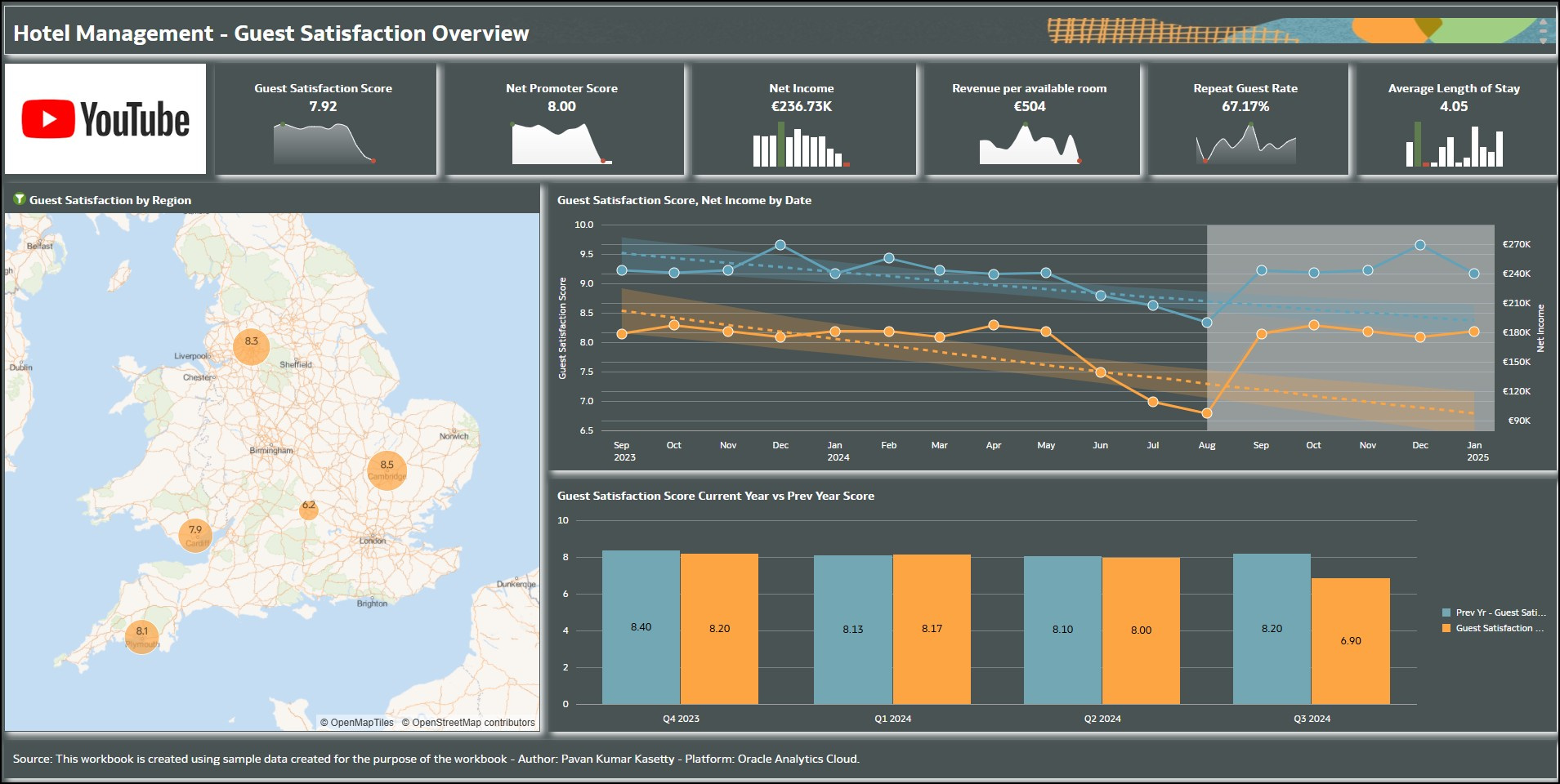Select the blue data point at Aug 2024

(x=1207, y=323)
